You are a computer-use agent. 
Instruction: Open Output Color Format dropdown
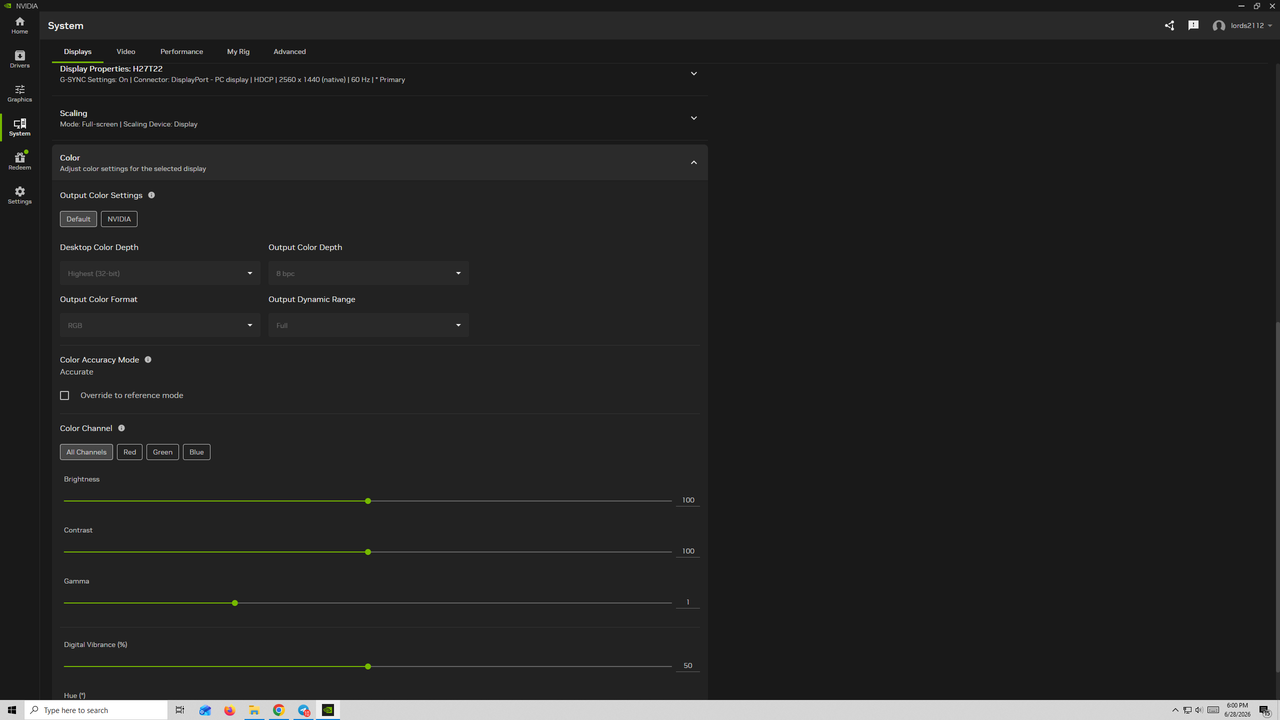[x=160, y=325]
